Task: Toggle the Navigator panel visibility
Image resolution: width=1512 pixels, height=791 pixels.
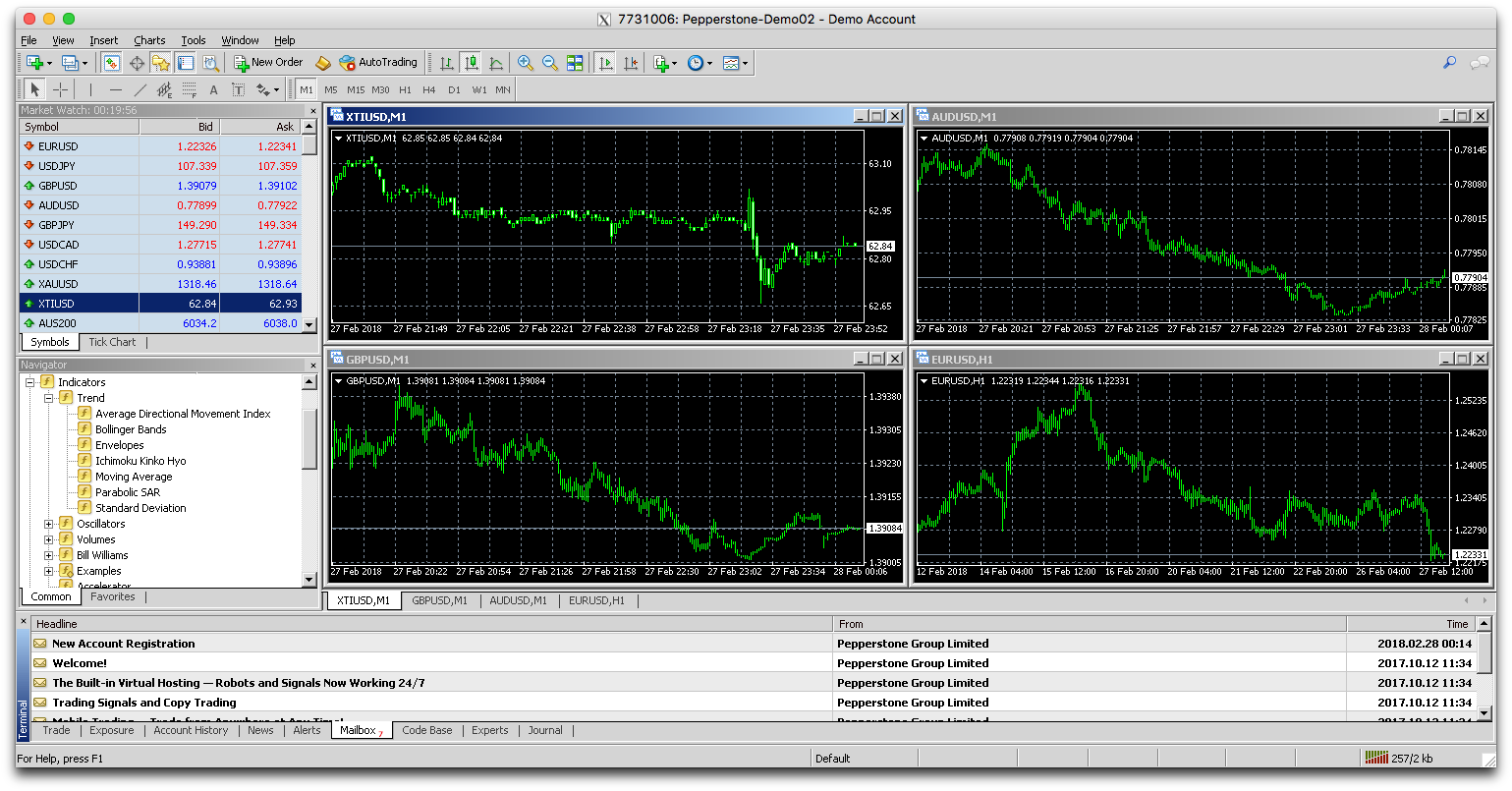Action: (159, 63)
